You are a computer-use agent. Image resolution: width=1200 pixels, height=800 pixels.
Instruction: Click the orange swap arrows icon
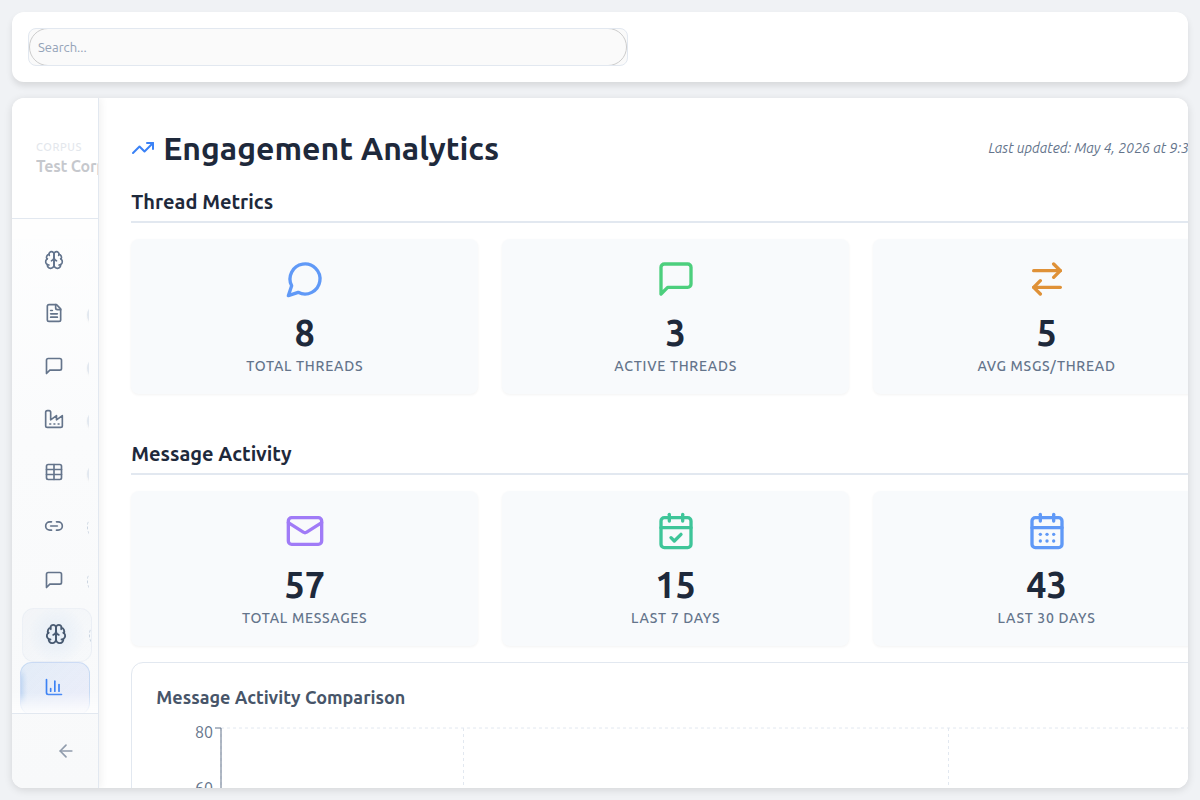coord(1047,279)
